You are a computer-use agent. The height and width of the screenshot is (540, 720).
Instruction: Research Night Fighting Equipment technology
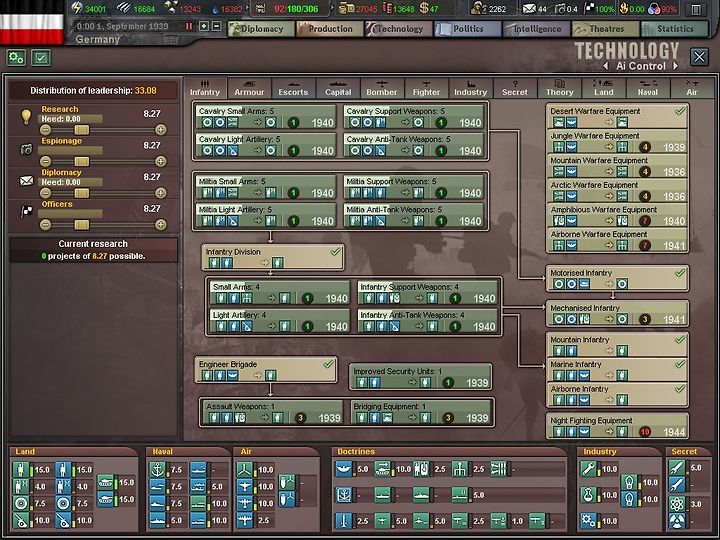click(x=617, y=426)
